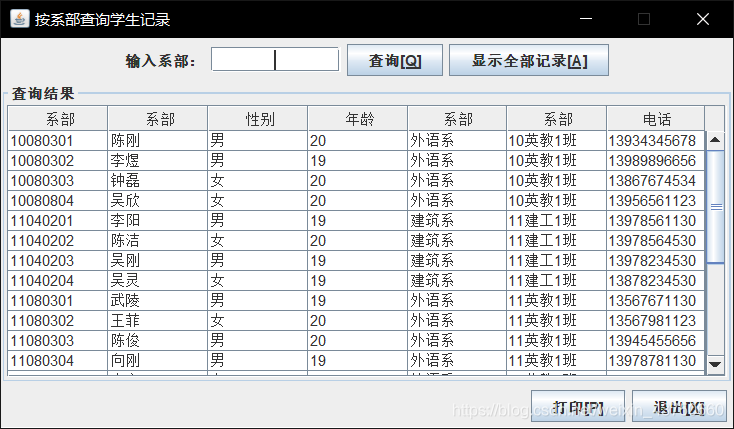Select student ID cell 11040201
Screen dimensions: 734x429
(58, 221)
